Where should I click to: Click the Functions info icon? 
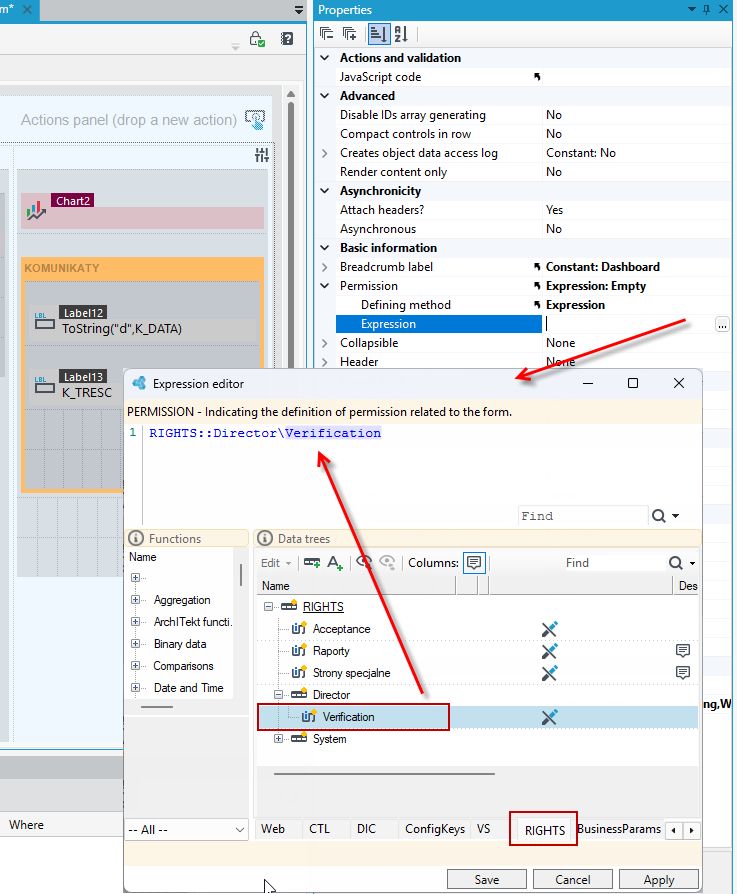point(136,538)
